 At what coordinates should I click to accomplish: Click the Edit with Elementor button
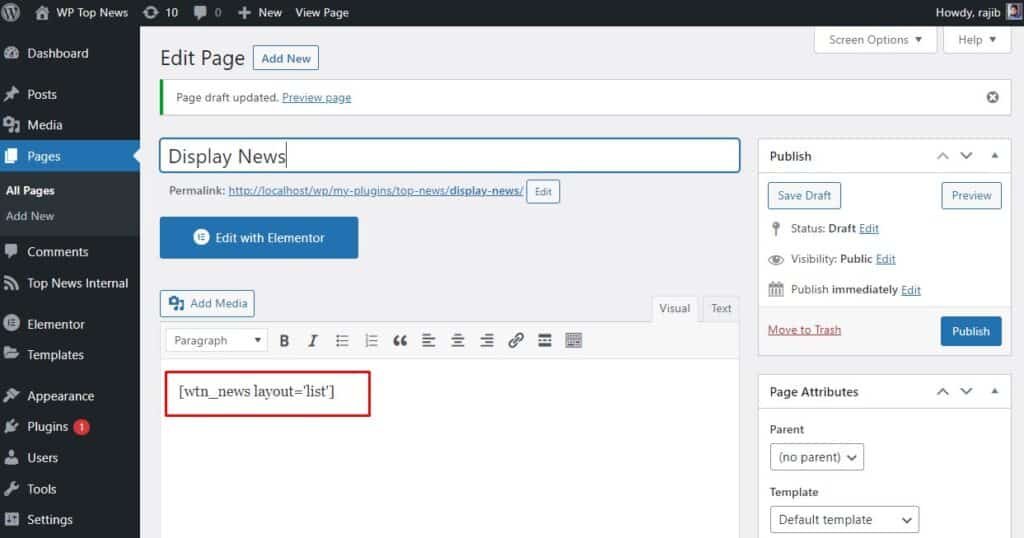point(258,238)
